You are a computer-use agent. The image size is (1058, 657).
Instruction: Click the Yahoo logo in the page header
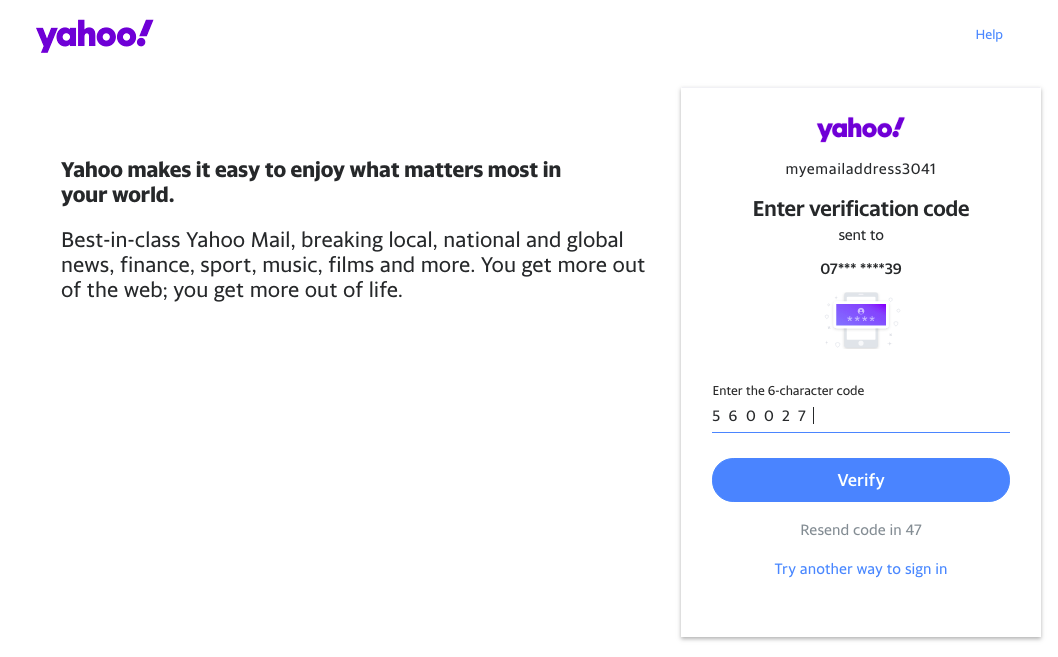tap(94, 35)
